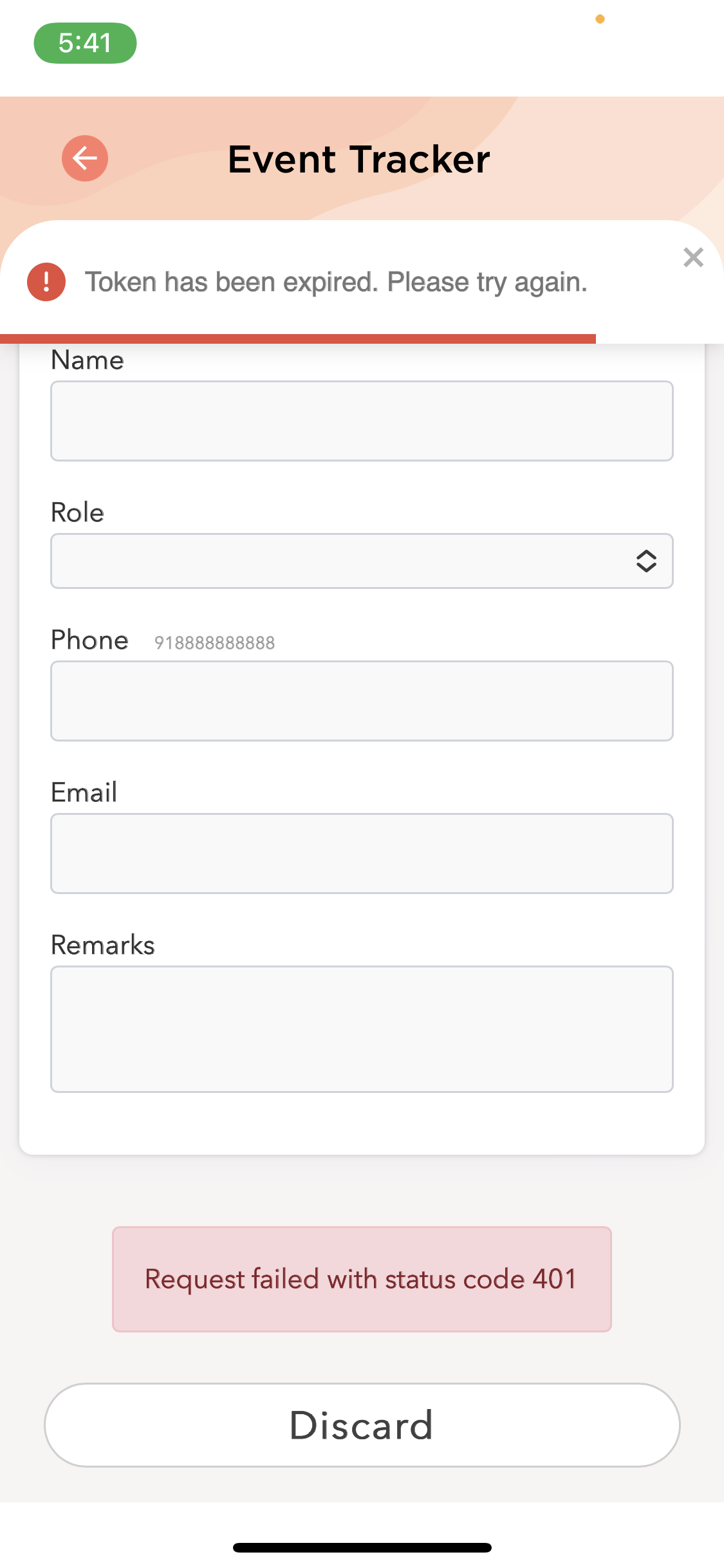Click the Remarks field label
Image resolution: width=724 pixels, height=1568 pixels.
(x=103, y=945)
